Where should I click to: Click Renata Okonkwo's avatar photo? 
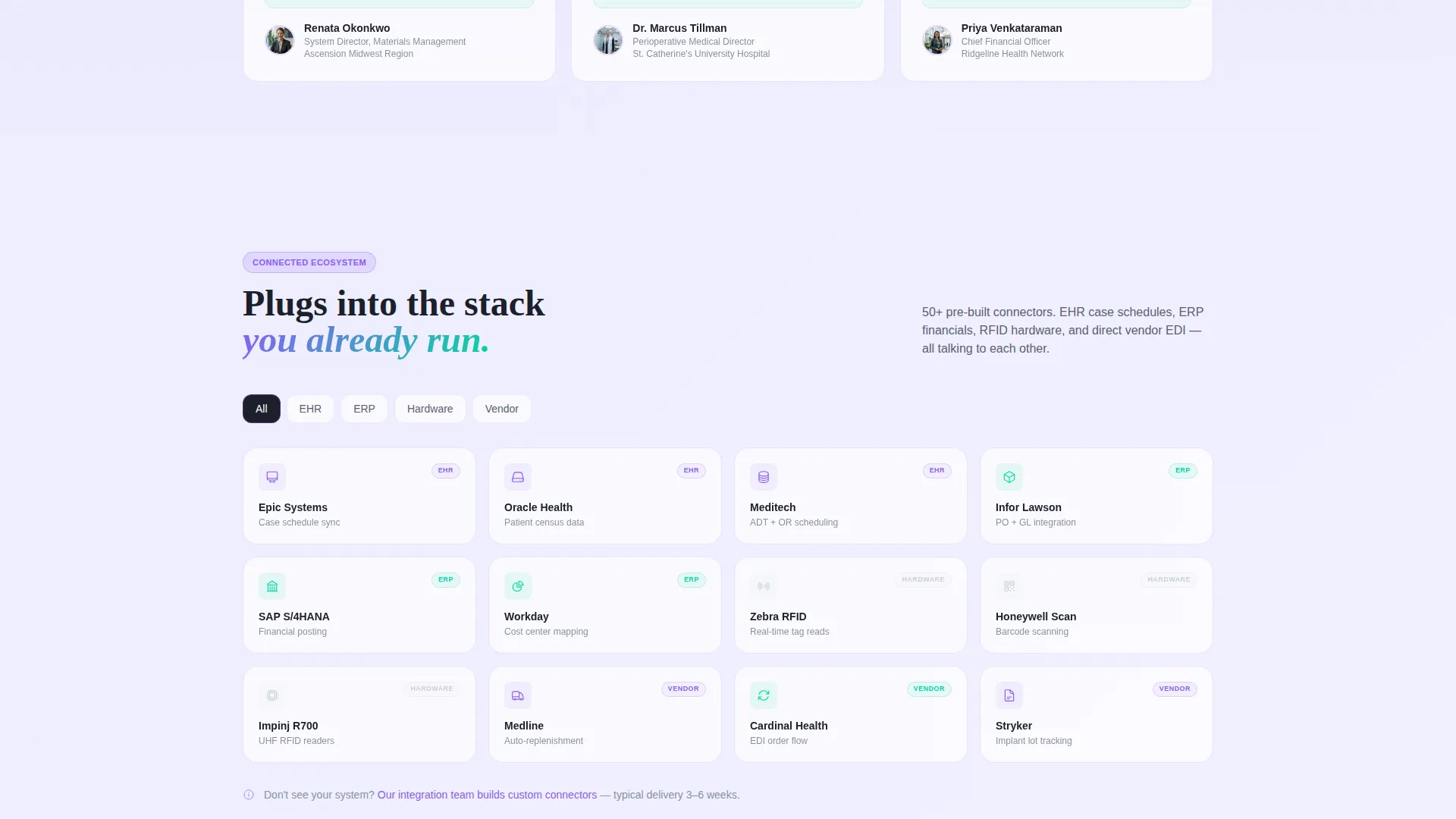[280, 40]
